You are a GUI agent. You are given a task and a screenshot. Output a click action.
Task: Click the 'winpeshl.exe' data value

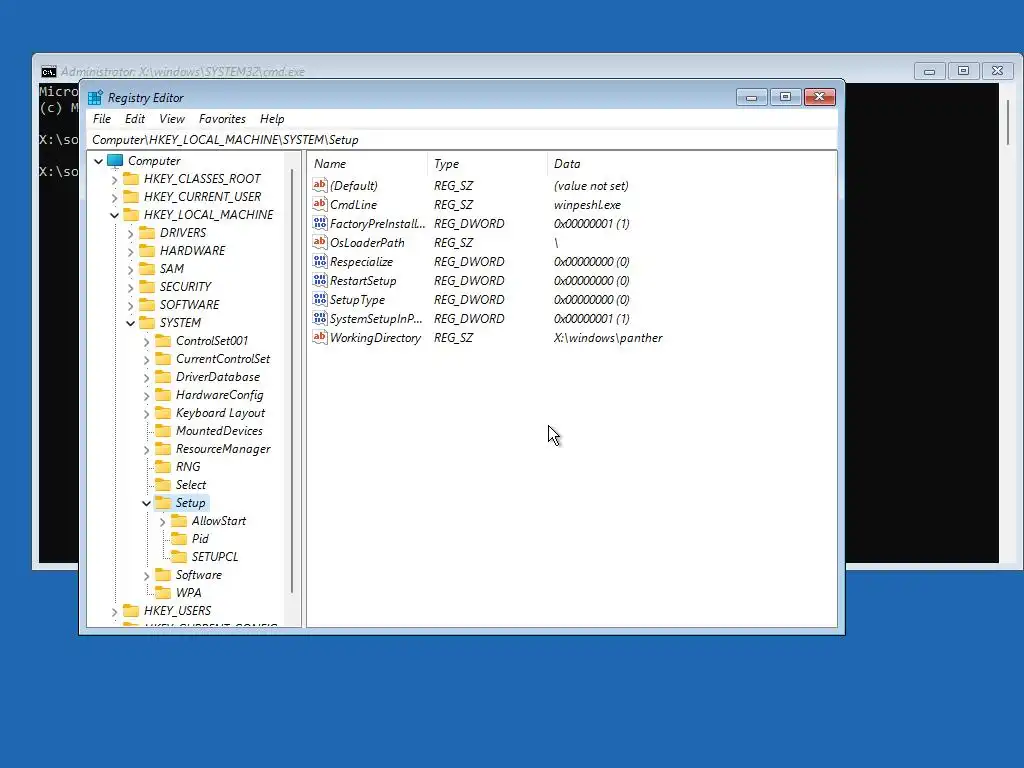point(587,204)
